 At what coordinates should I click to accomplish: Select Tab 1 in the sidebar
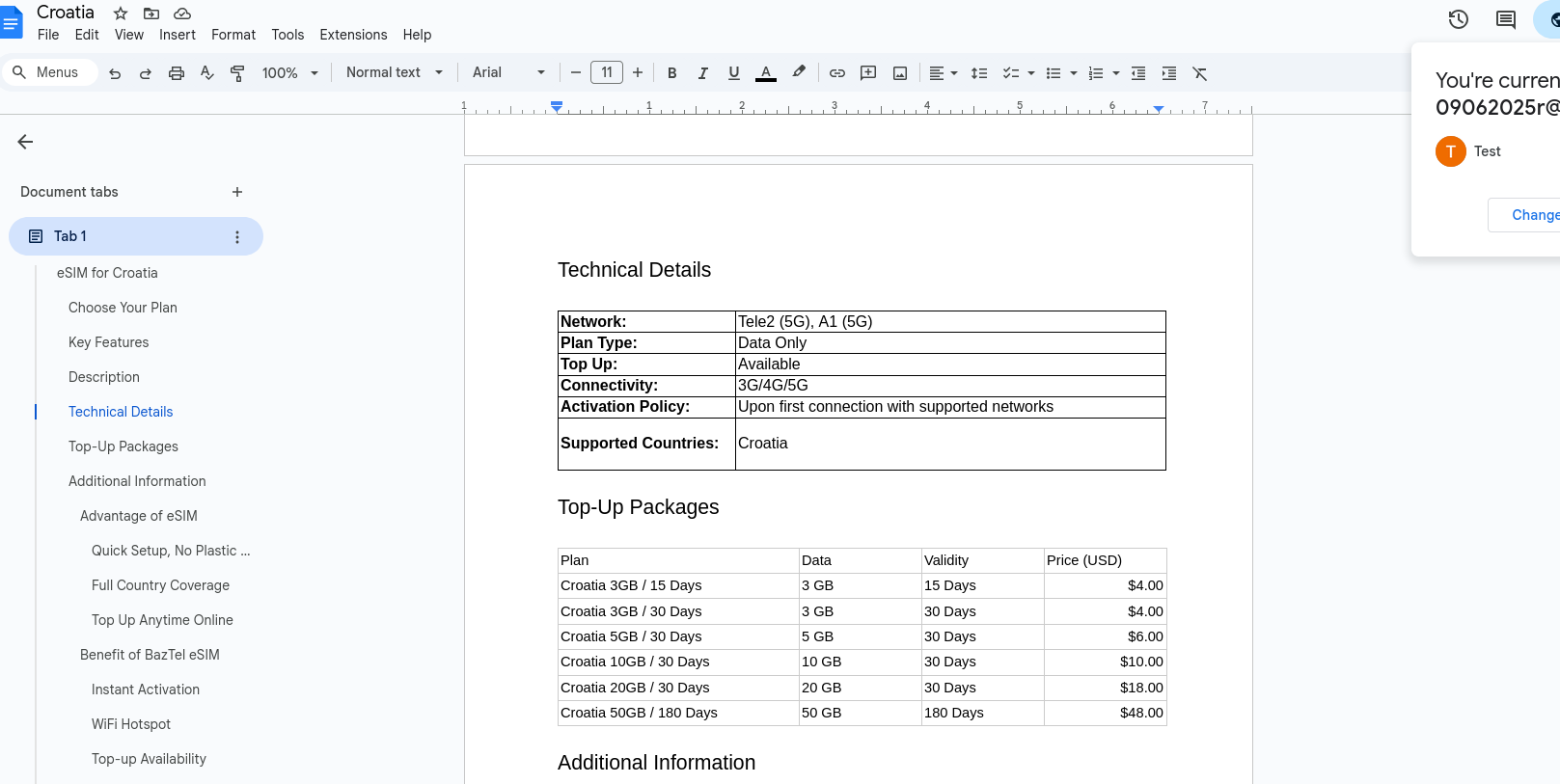point(136,236)
